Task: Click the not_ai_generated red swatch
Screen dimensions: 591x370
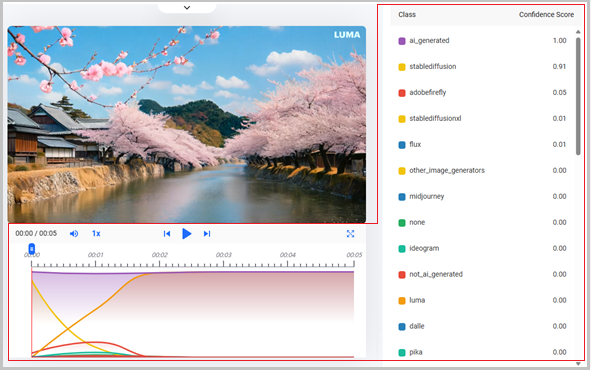Action: [402, 275]
